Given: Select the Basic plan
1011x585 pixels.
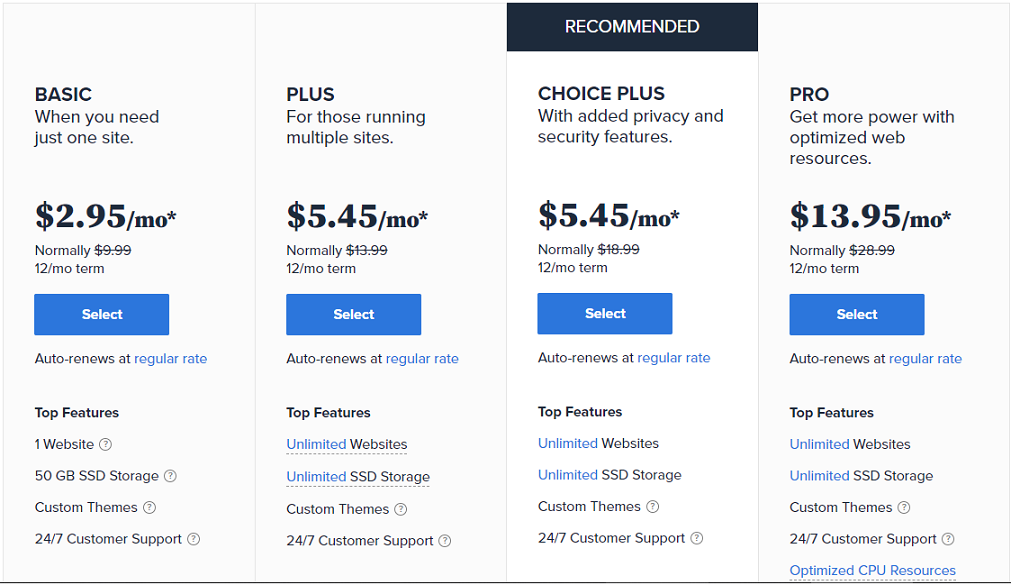Looking at the screenshot, I should [x=102, y=314].
